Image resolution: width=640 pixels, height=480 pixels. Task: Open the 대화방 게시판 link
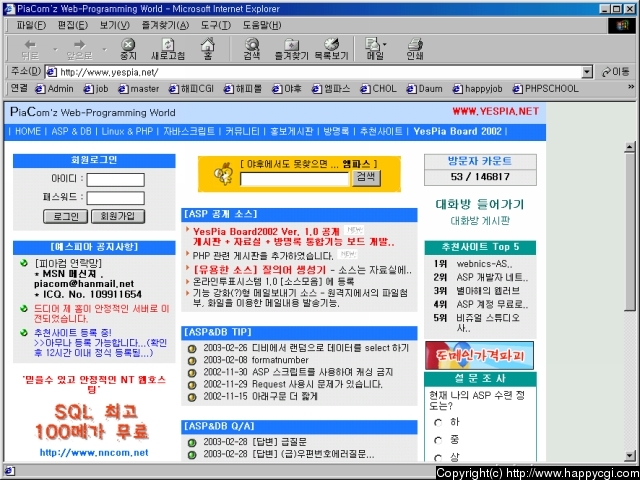[x=480, y=221]
